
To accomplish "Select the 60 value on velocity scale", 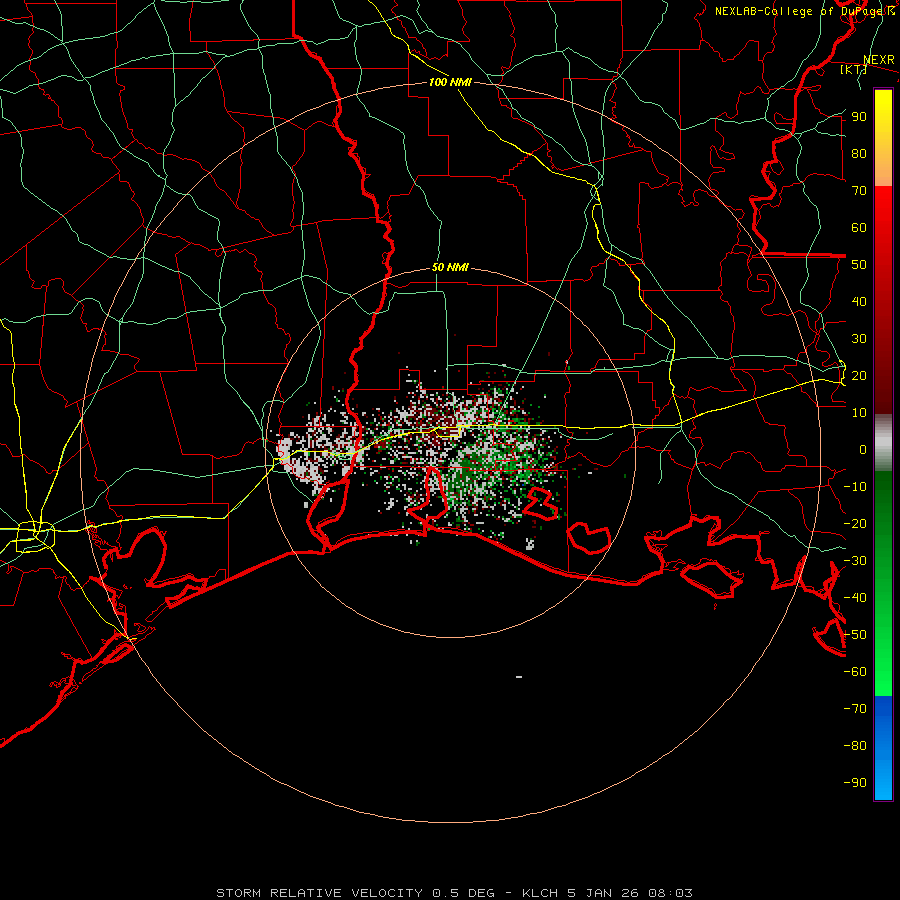I will pyautogui.click(x=859, y=228).
